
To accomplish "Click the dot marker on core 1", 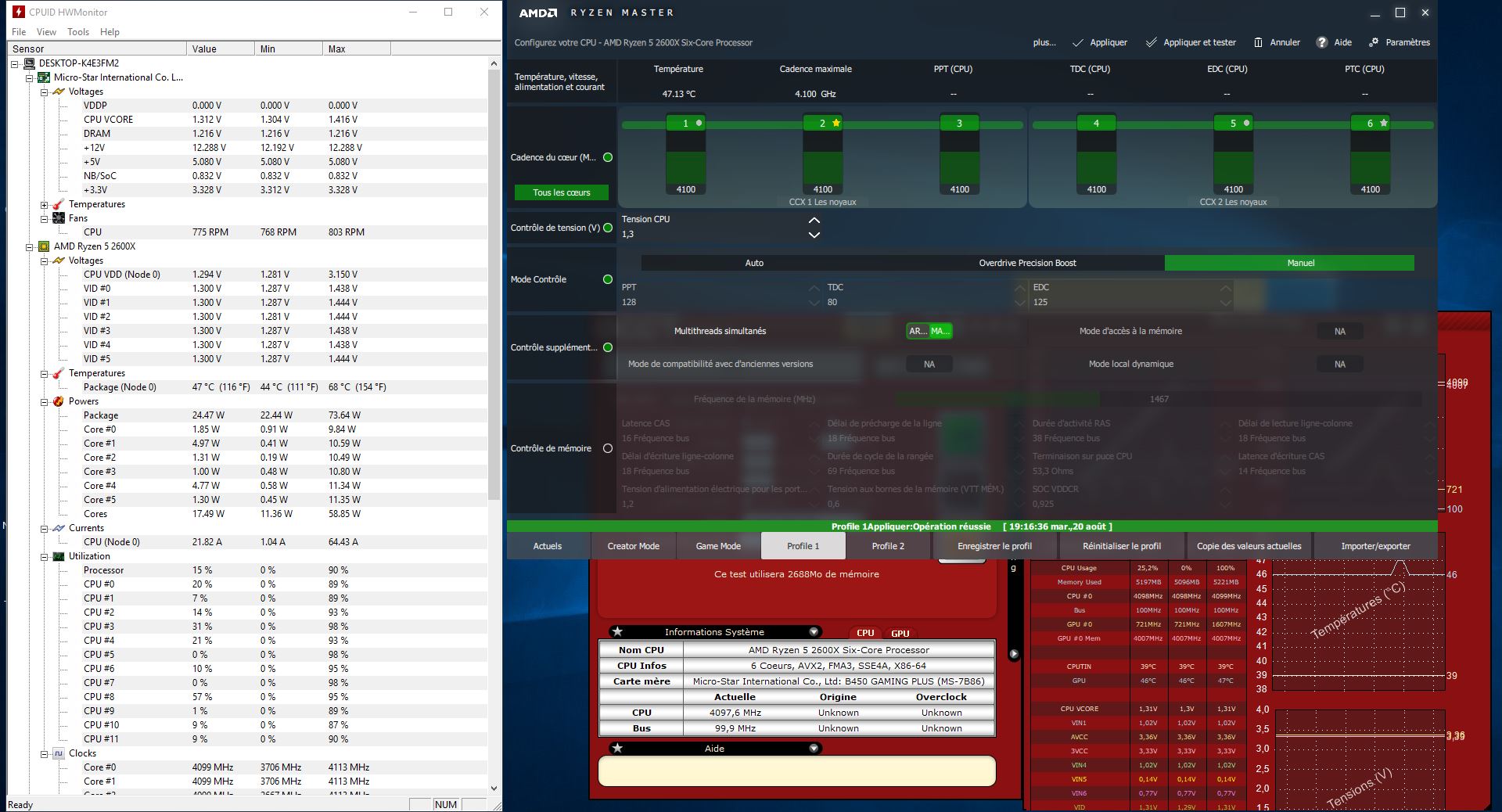I will (x=699, y=123).
